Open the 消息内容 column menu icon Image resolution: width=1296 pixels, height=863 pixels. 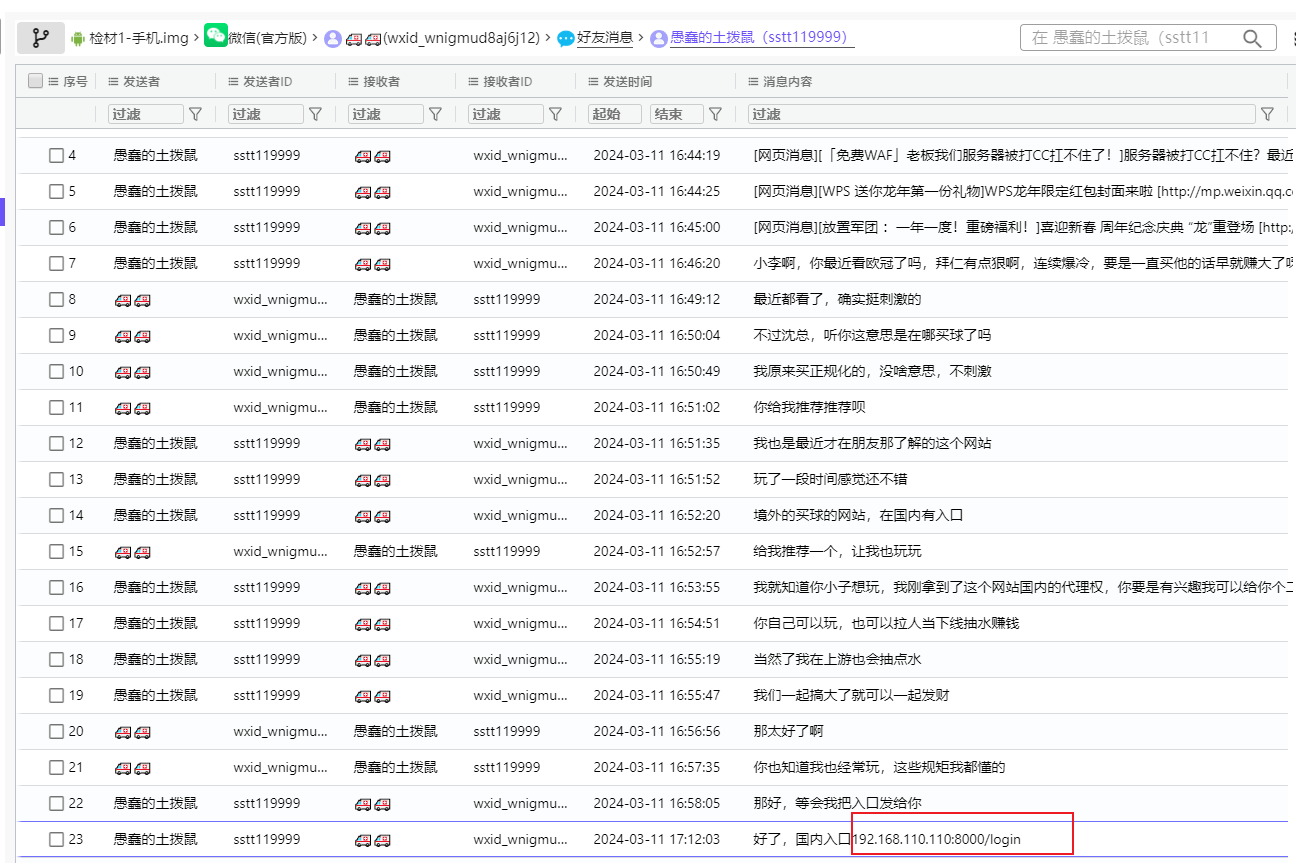click(753, 81)
